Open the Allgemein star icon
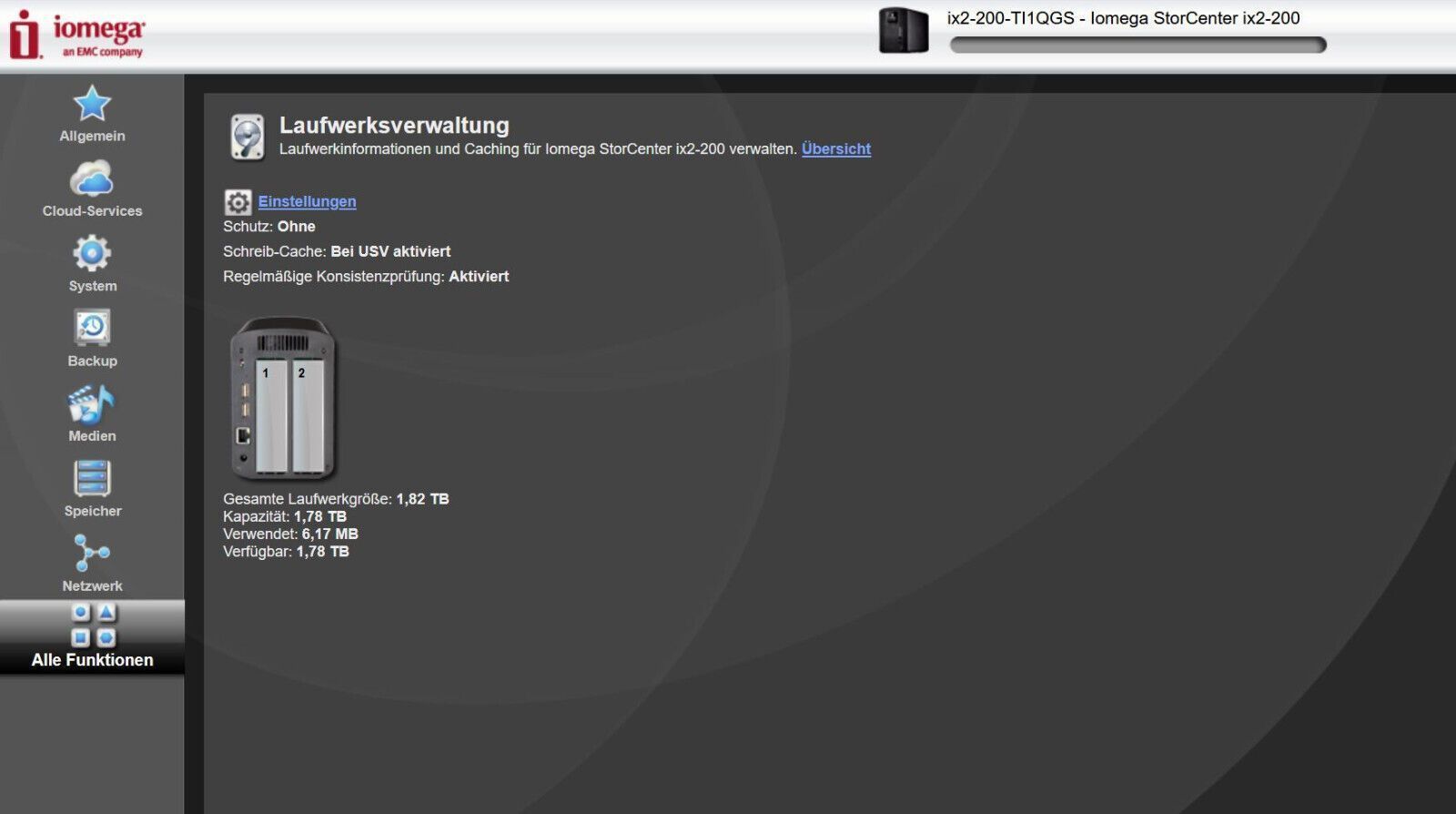The image size is (1456, 814). pyautogui.click(x=92, y=104)
